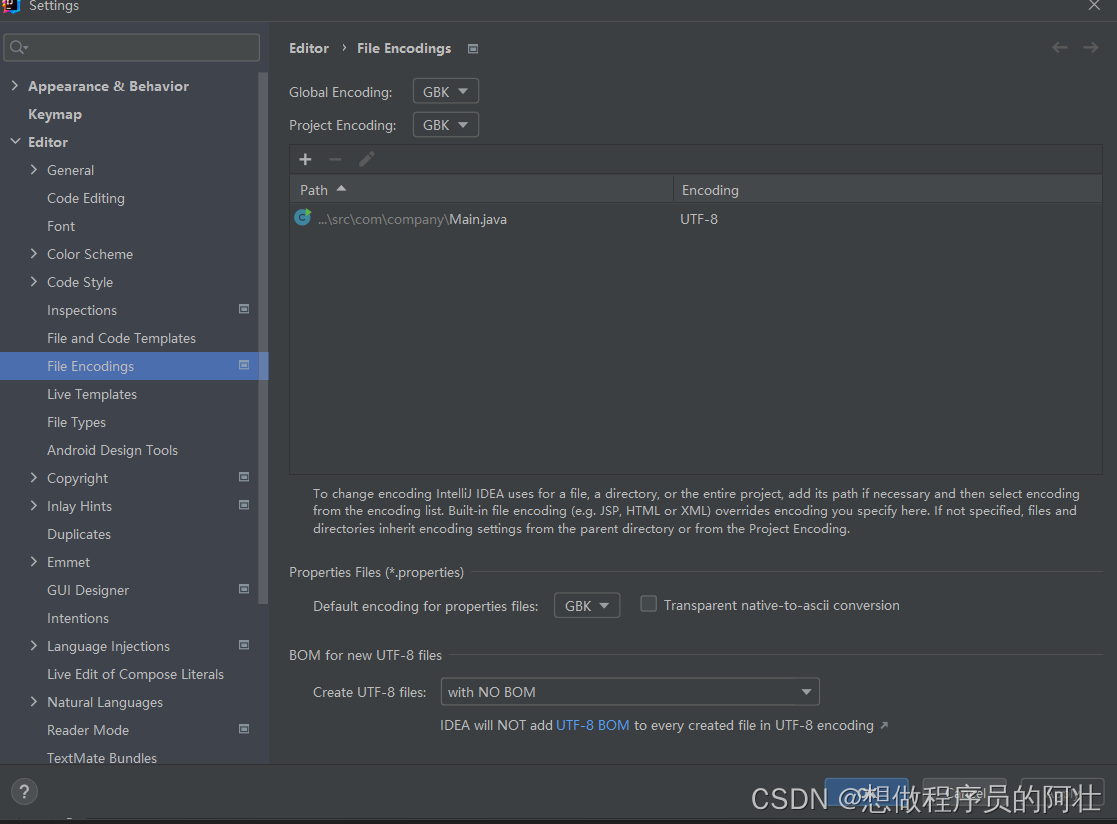Click the UTF-8 BOM hyperlink
1117x824 pixels.
click(593, 724)
